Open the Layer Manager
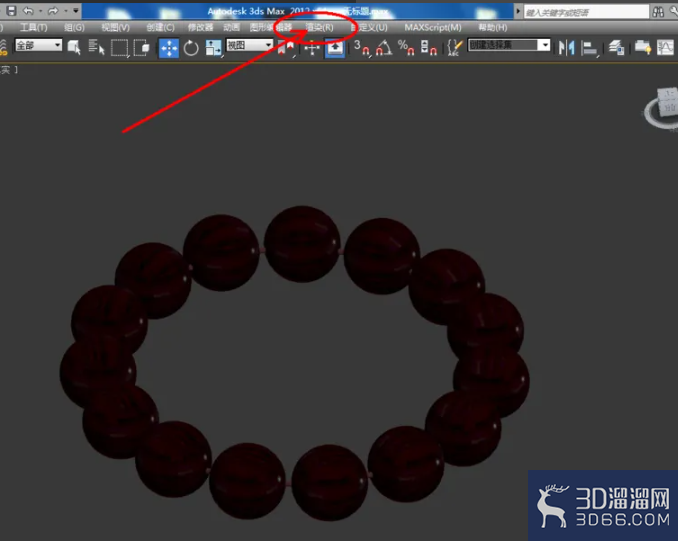 (617, 48)
